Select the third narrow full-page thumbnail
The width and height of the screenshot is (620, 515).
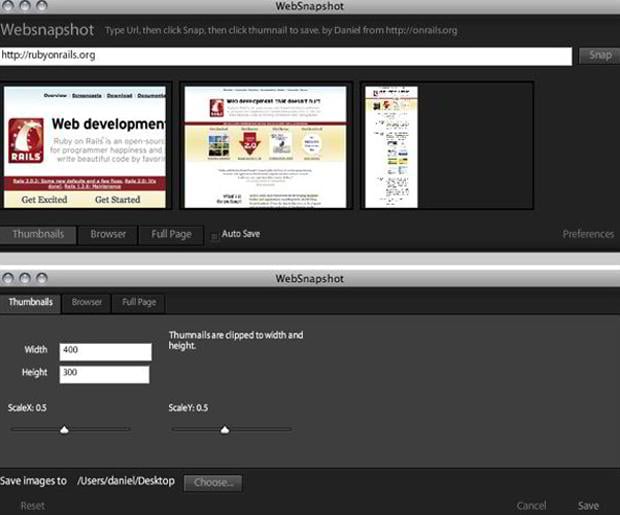390,146
